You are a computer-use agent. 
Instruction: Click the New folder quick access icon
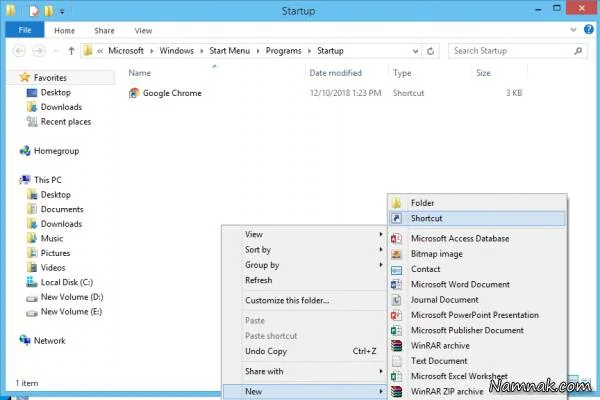pos(49,11)
